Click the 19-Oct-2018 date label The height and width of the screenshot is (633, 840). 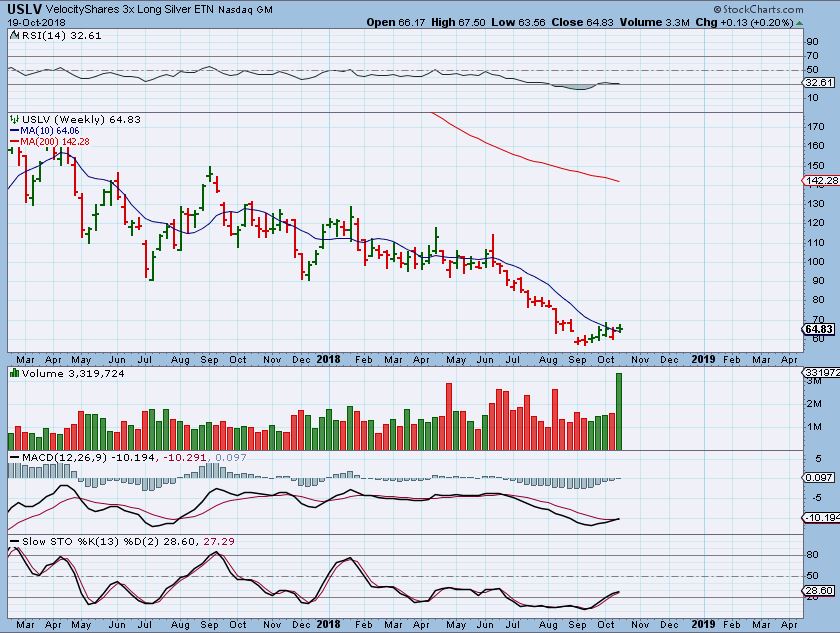[36, 22]
